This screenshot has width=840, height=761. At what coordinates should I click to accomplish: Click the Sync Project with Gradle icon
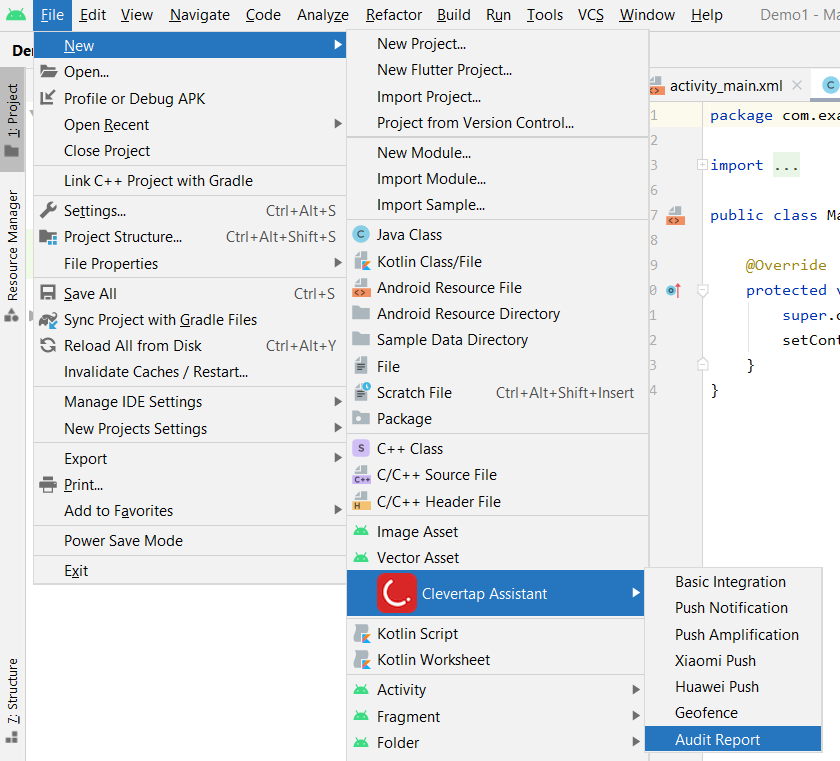pos(48,320)
